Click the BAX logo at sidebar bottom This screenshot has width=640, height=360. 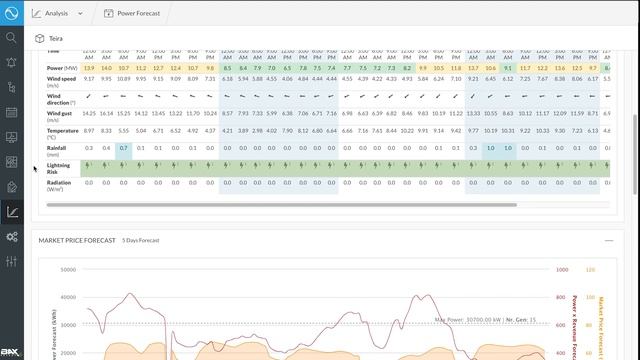(10, 352)
